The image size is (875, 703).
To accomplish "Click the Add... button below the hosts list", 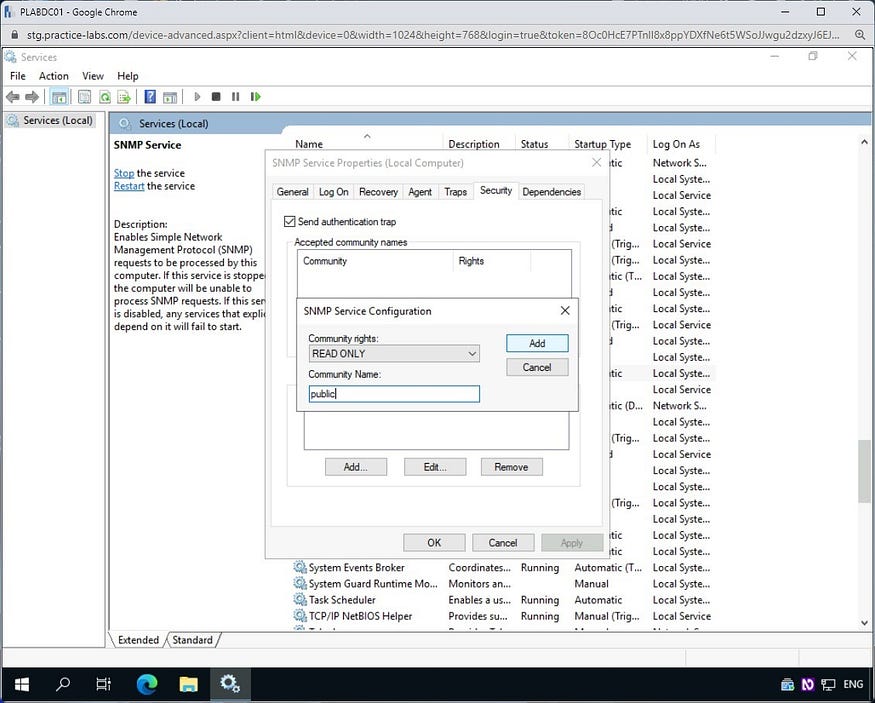I will point(355,467).
